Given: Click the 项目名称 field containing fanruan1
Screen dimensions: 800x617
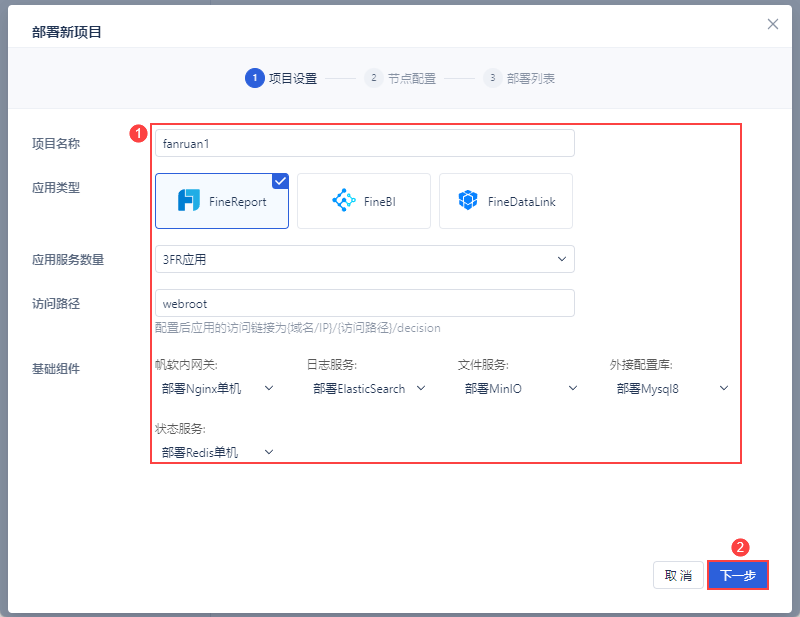Looking at the screenshot, I should point(365,143).
